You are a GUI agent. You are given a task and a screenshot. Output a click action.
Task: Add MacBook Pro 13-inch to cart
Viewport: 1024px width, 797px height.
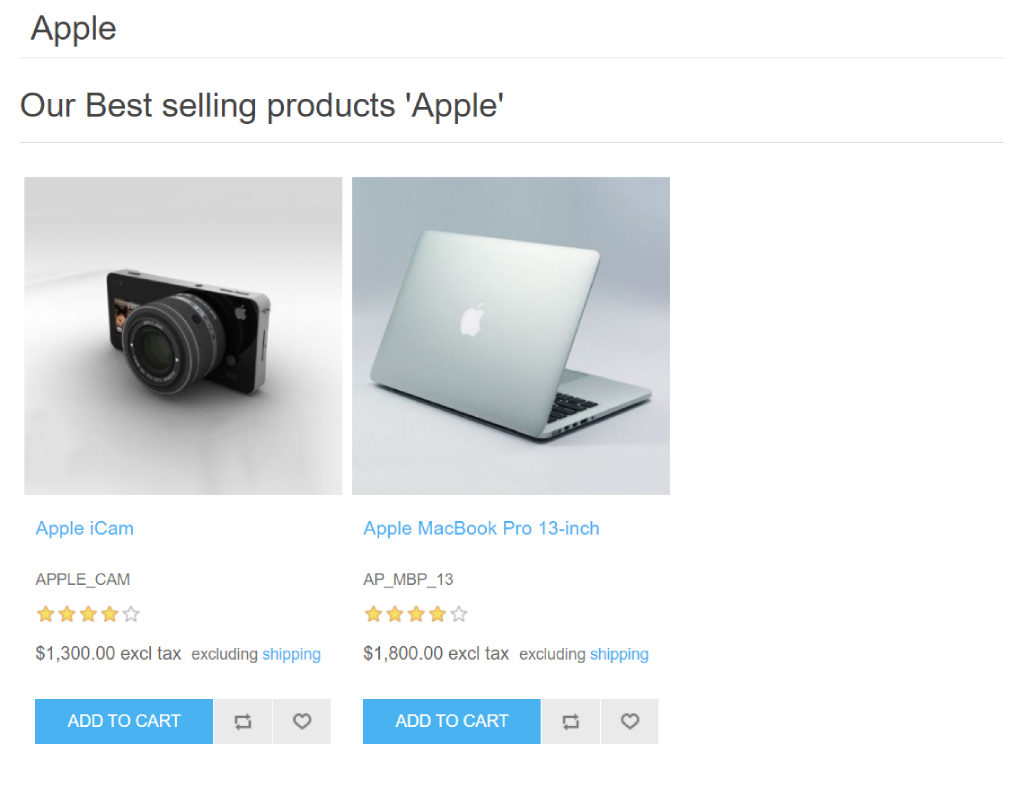pyautogui.click(x=452, y=721)
